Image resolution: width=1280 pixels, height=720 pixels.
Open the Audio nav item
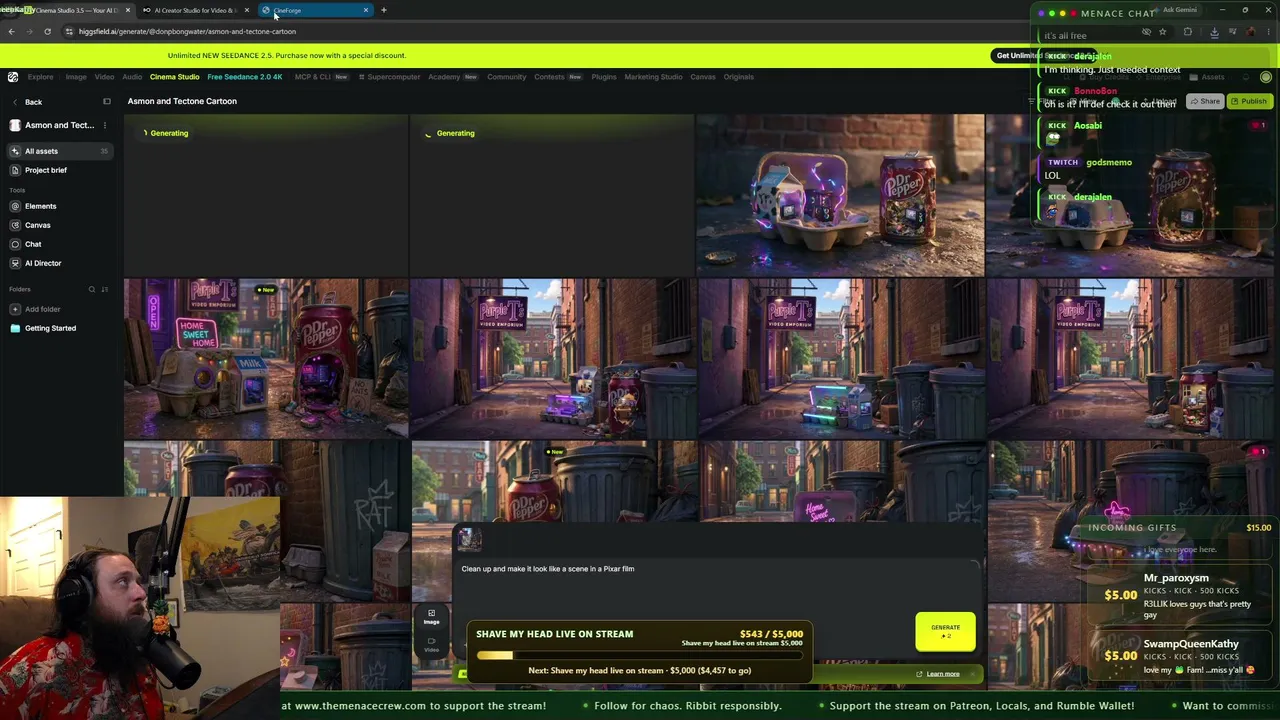pyautogui.click(x=132, y=77)
